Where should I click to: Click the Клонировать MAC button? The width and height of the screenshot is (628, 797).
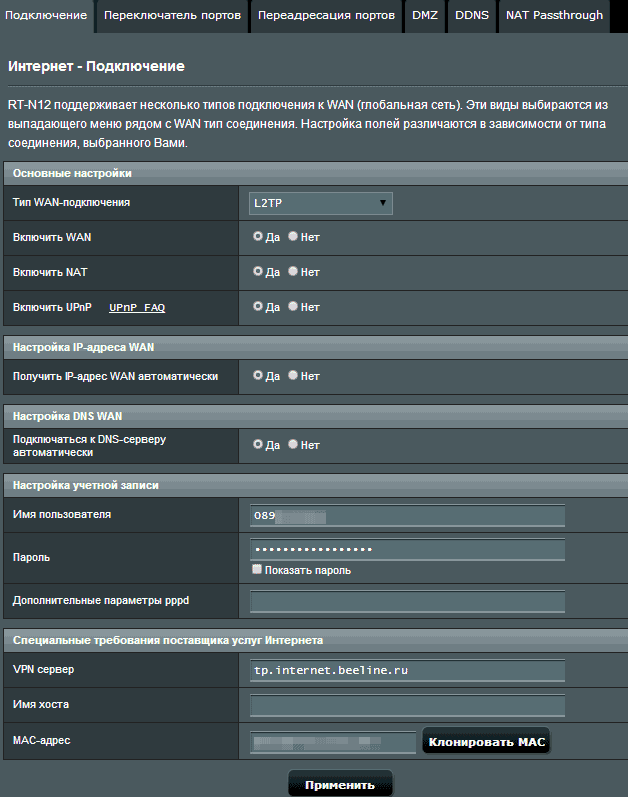(486, 742)
